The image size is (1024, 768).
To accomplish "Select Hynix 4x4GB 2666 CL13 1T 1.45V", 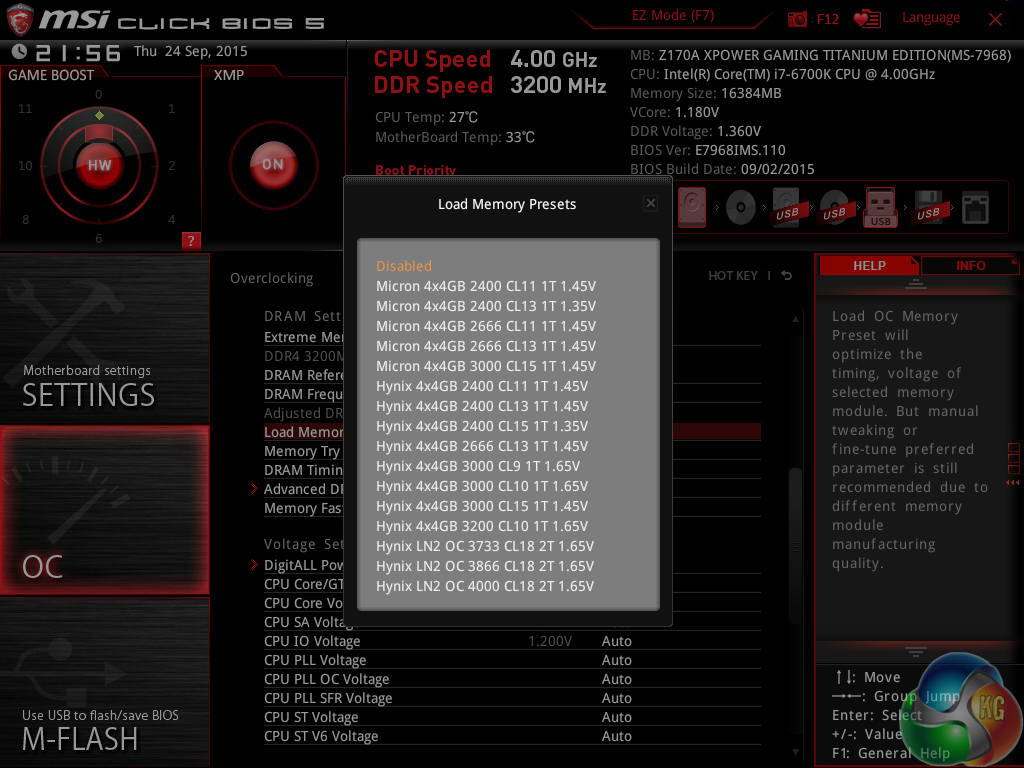I will [482, 446].
